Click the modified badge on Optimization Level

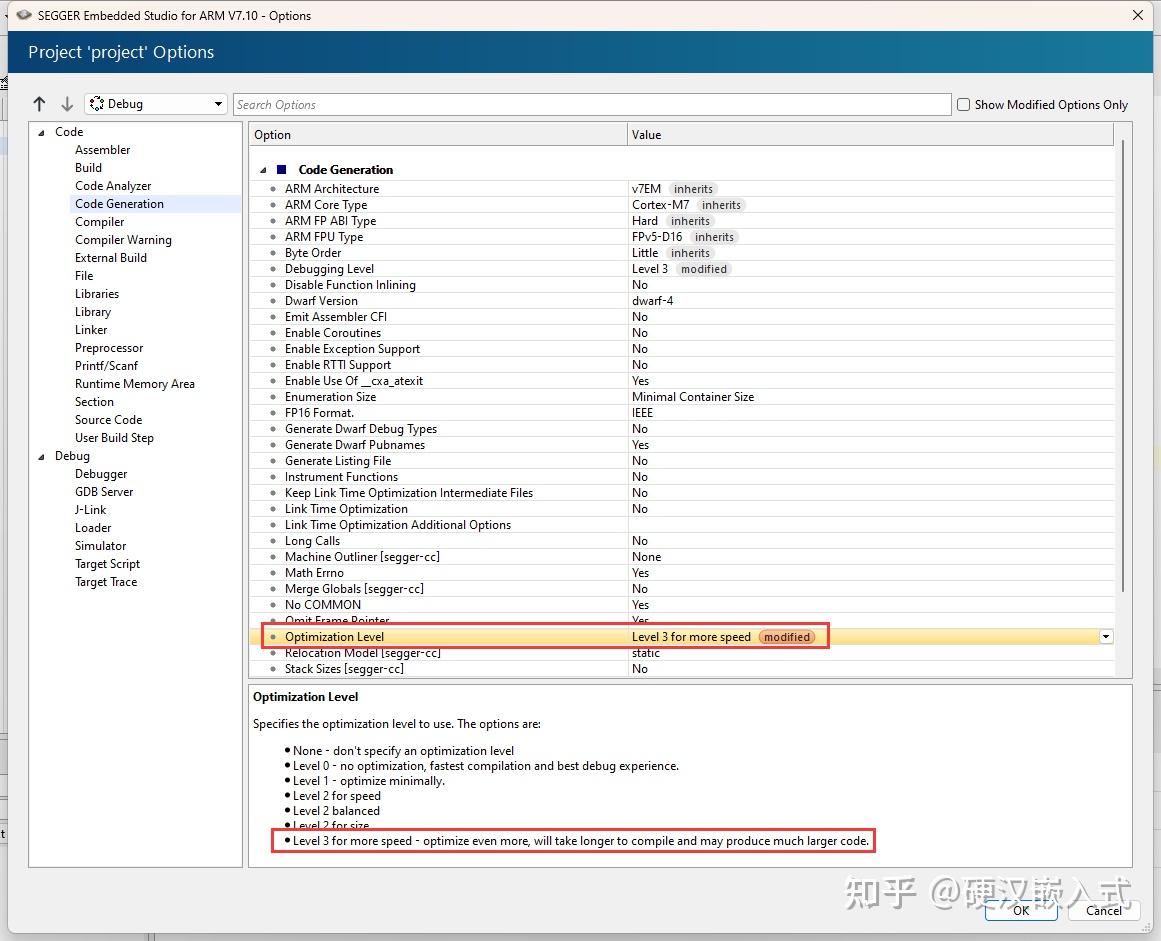click(786, 637)
